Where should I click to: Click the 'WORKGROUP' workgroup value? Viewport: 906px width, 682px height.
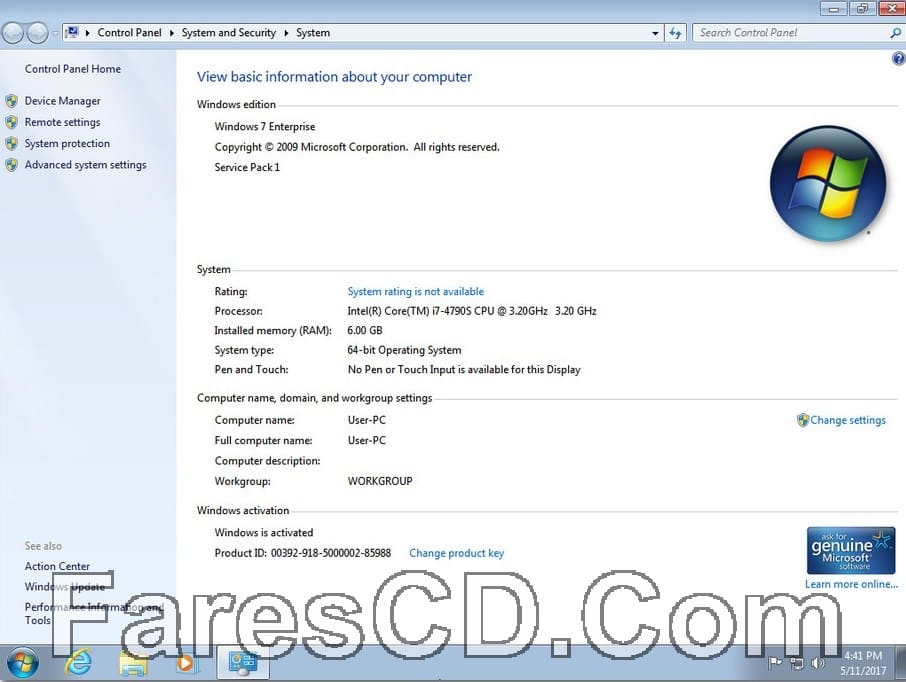(380, 481)
